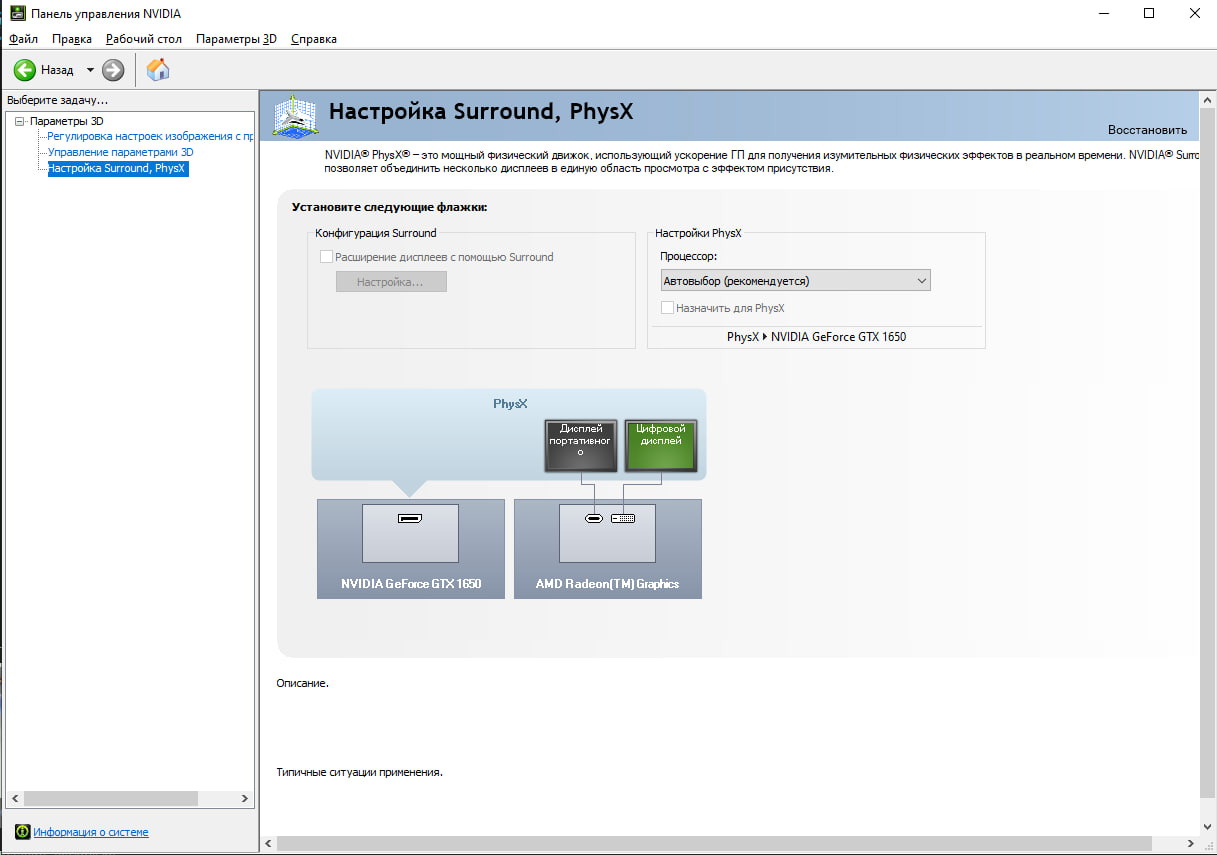1217x855 pixels.
Task: Click DisplayPort connector on GTX 1650
Action: [410, 519]
